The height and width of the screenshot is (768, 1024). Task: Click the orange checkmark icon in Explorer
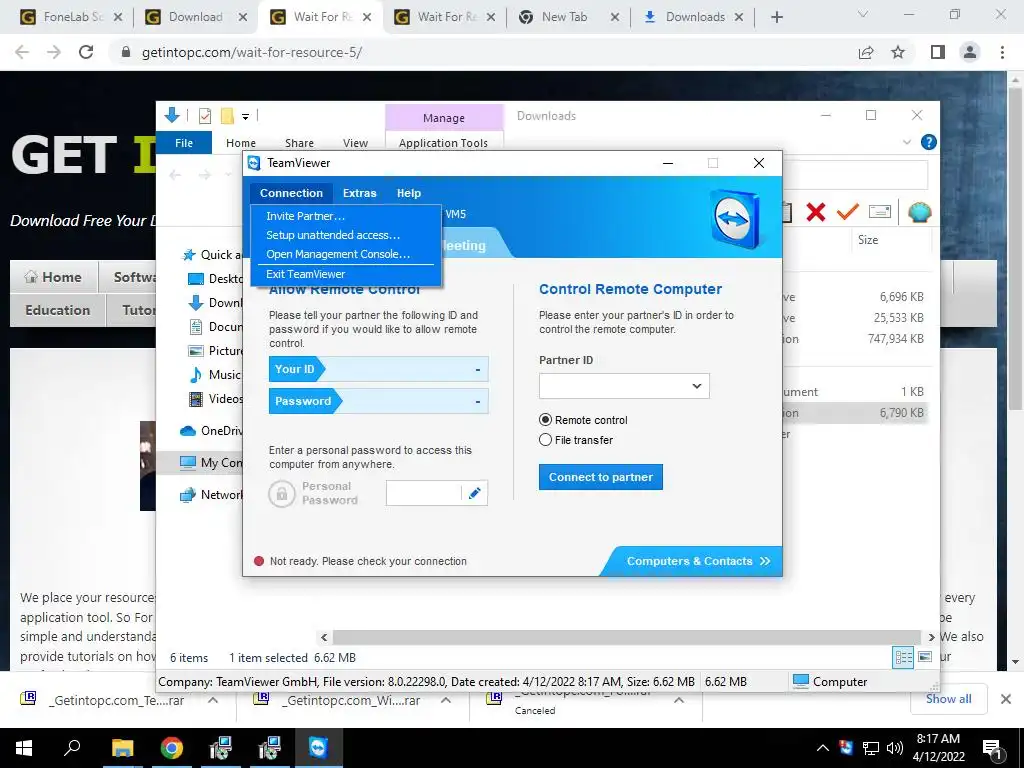click(x=848, y=212)
